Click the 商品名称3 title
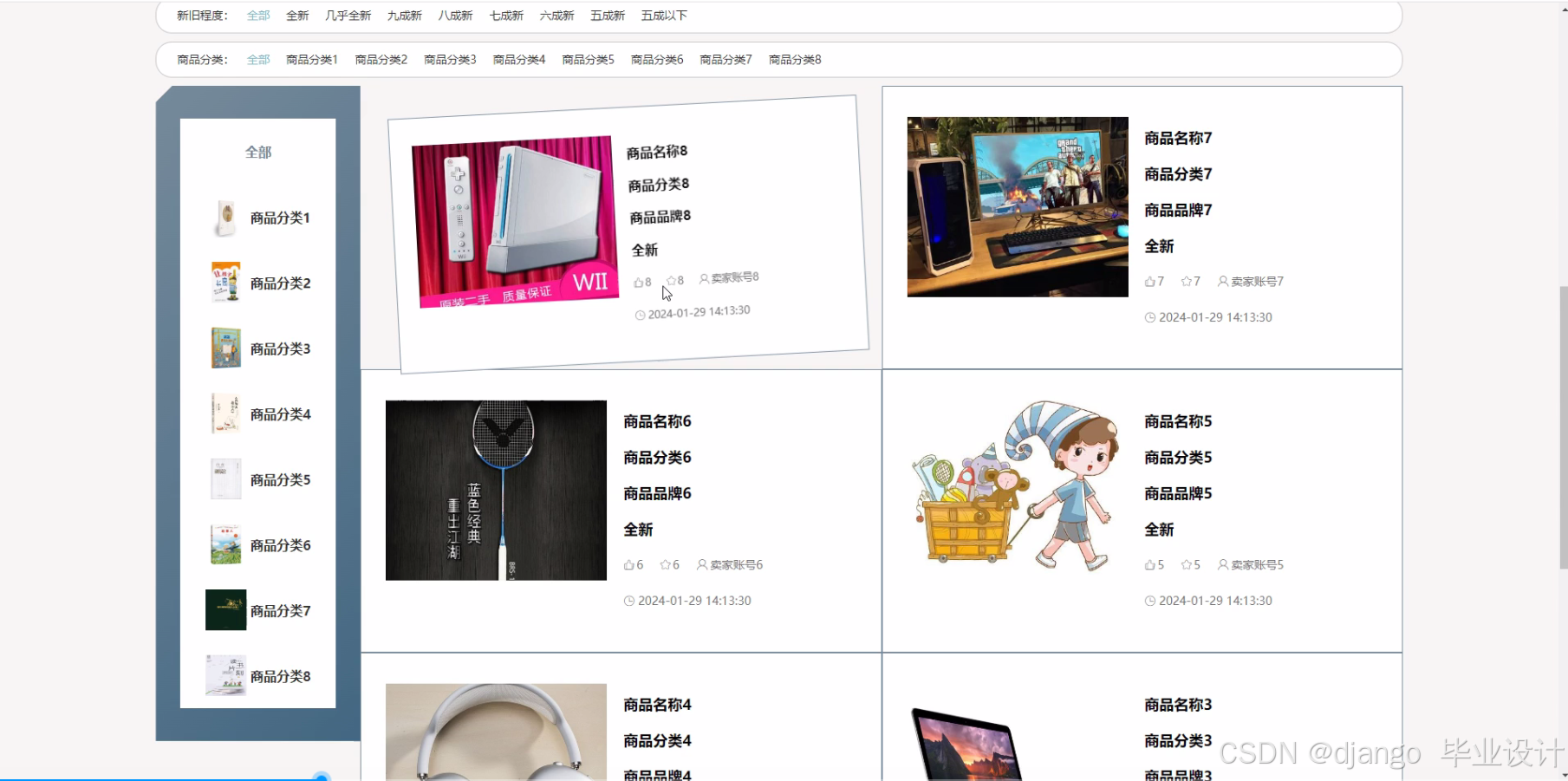The width and height of the screenshot is (1568, 781). pos(1178,706)
